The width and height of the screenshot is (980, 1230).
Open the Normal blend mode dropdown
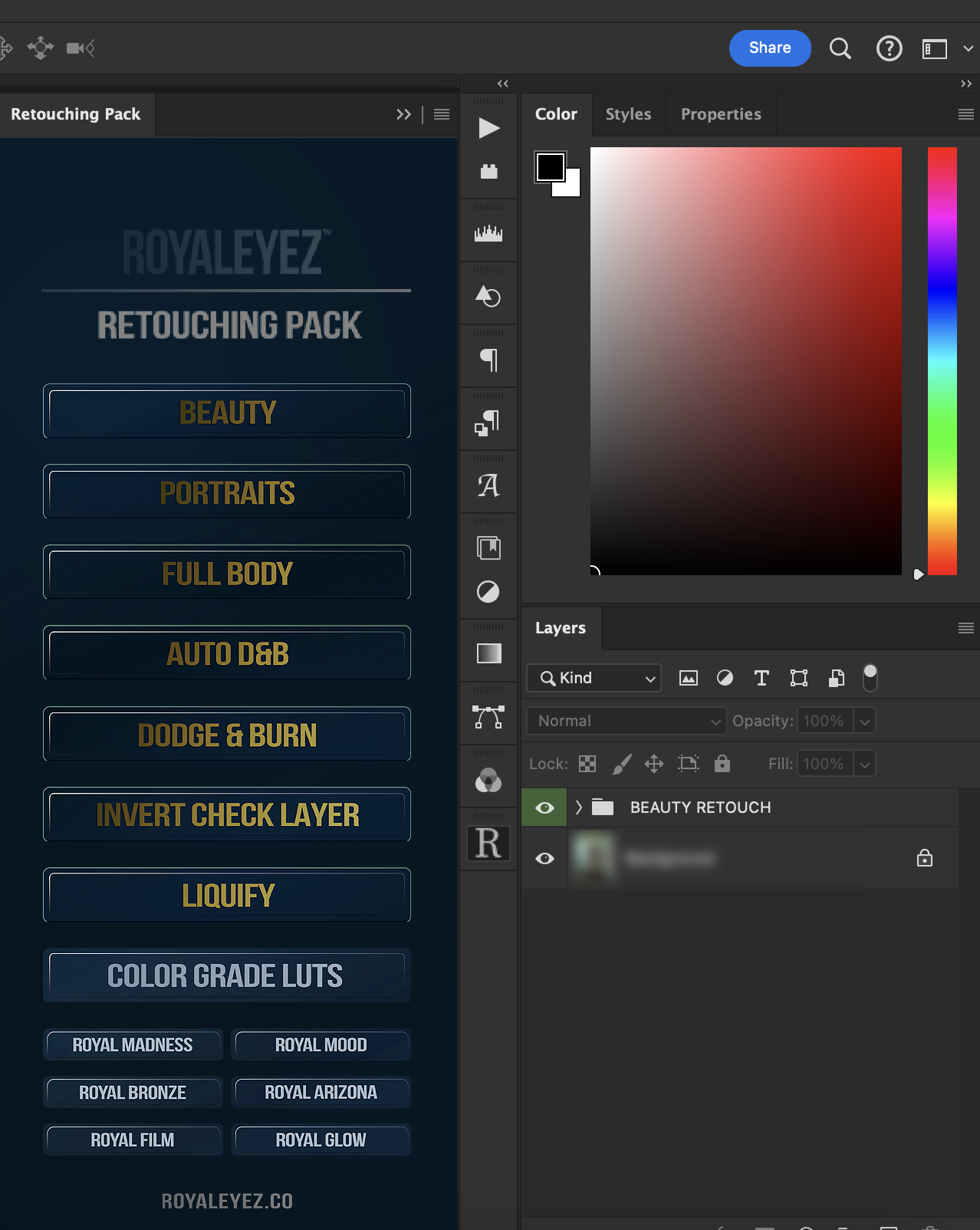point(626,721)
